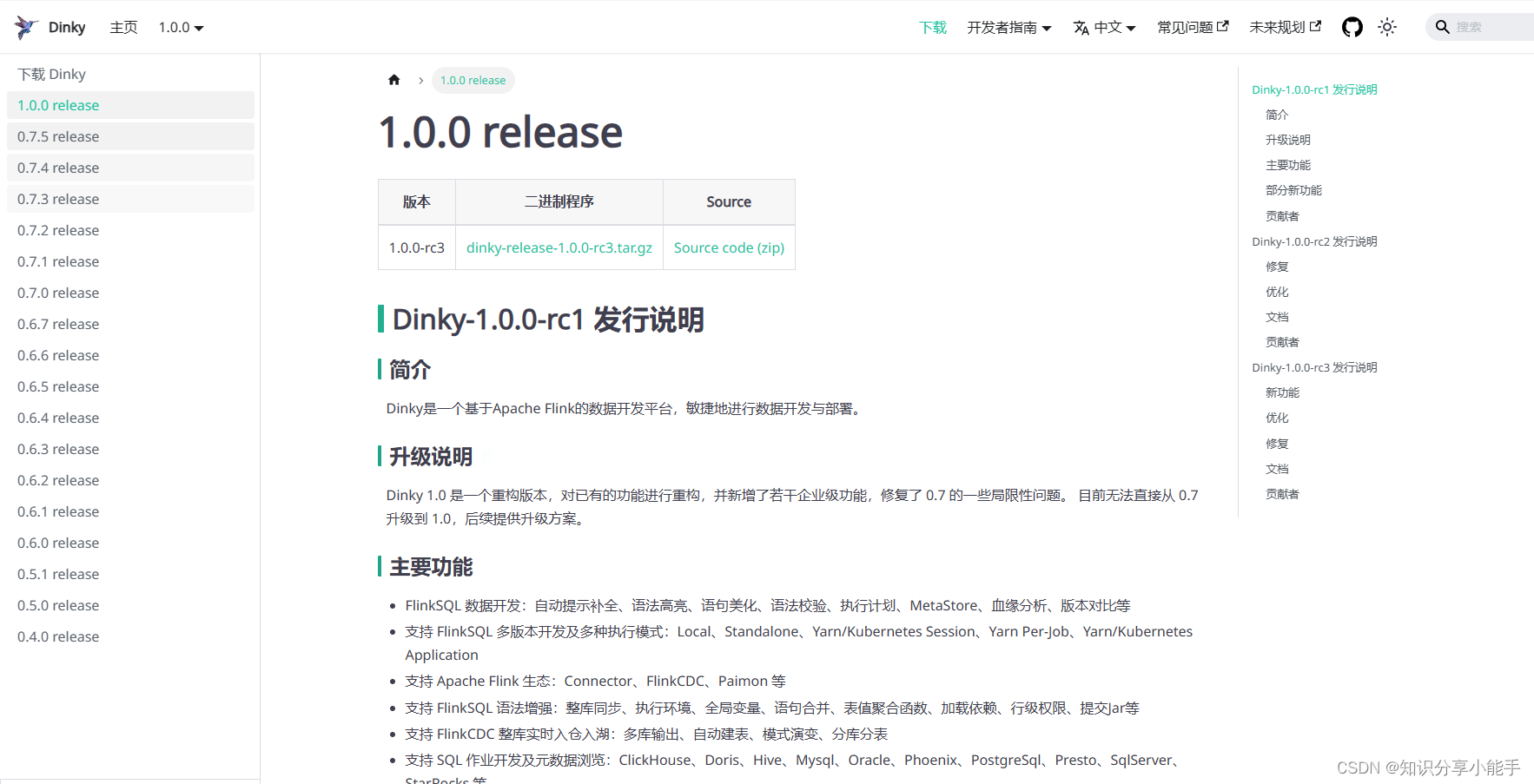Select 0.7.2 release in sidebar
This screenshot has width=1534, height=784.
tap(130, 230)
